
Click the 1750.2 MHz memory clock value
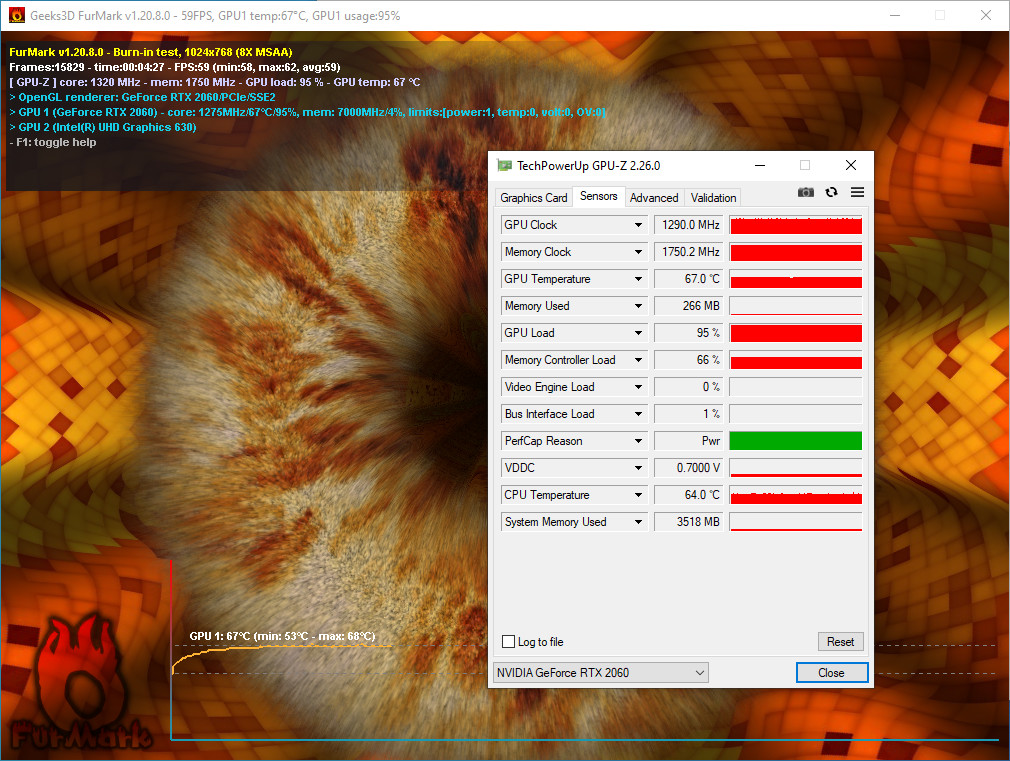[x=689, y=252]
